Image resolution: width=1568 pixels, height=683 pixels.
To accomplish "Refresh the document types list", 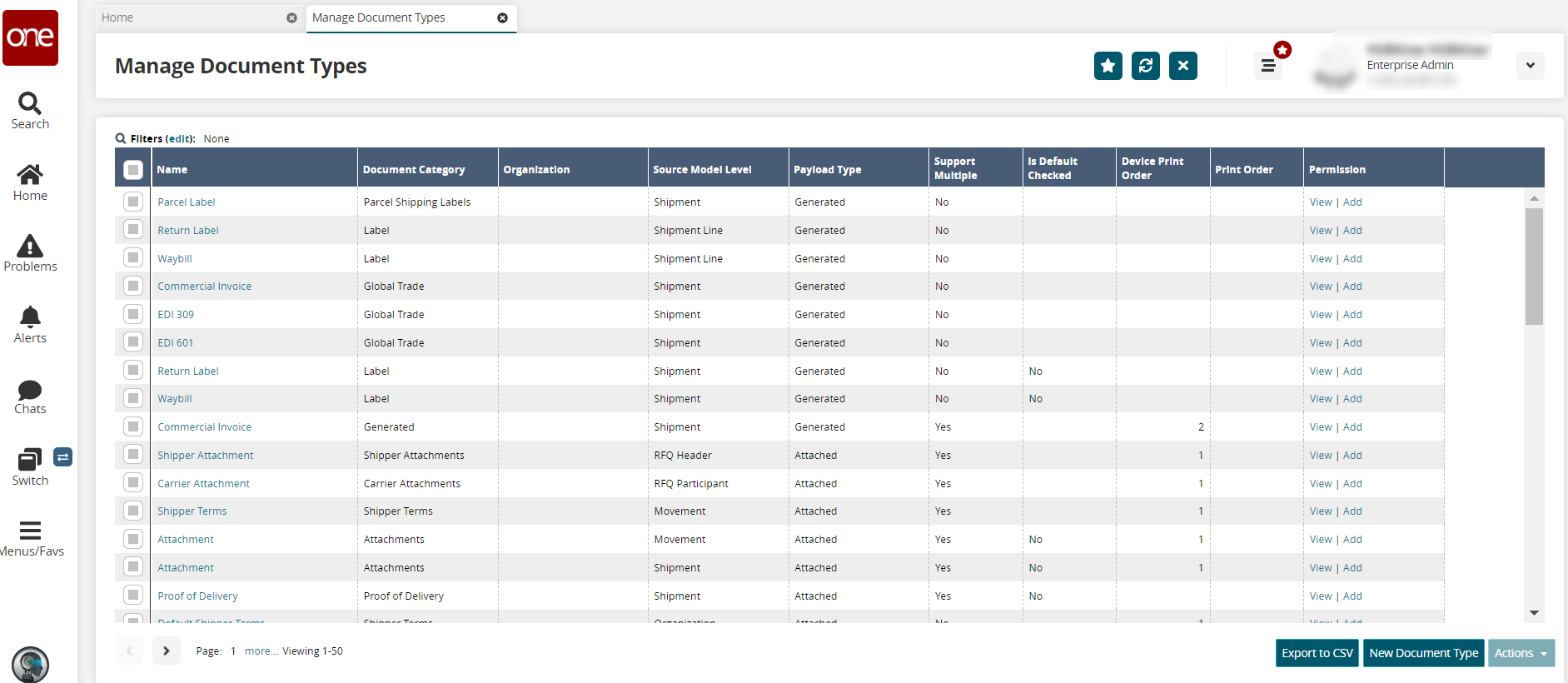I will (1145, 66).
